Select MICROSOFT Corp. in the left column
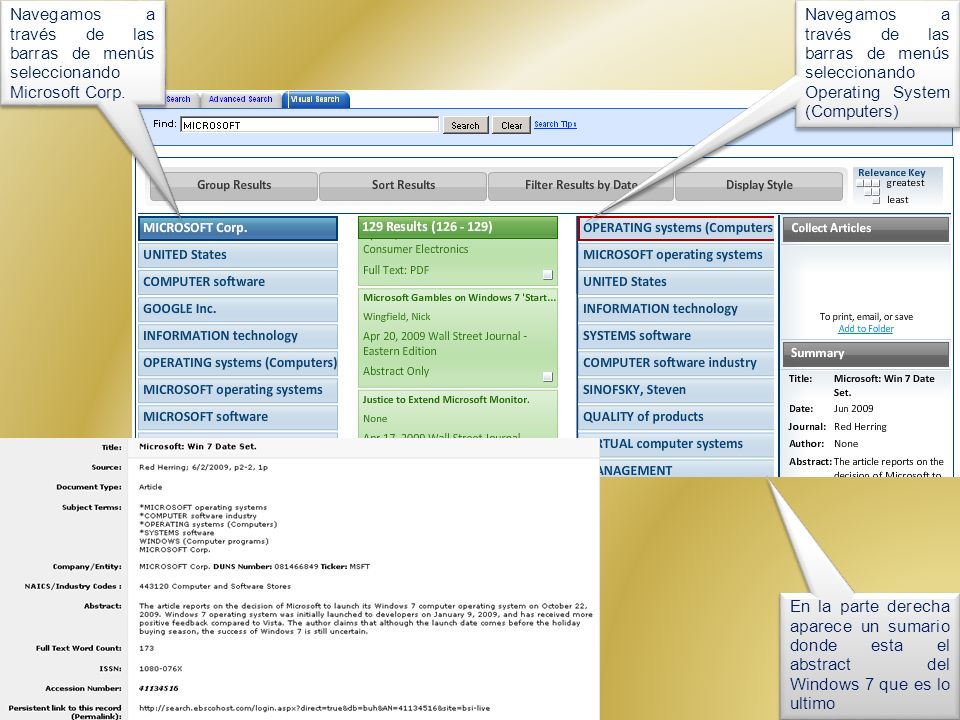Image resolution: width=960 pixels, height=720 pixels. [x=238, y=228]
